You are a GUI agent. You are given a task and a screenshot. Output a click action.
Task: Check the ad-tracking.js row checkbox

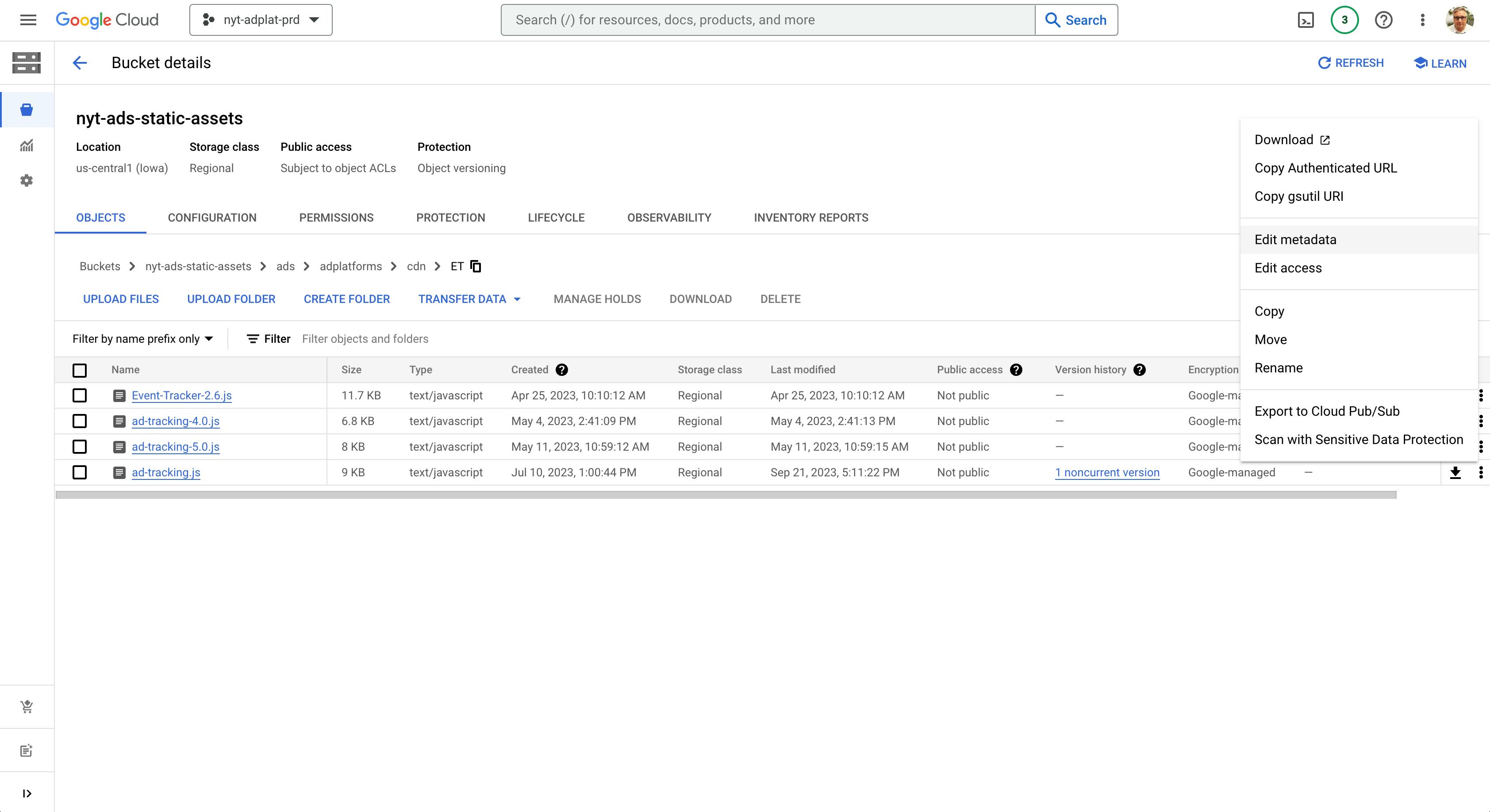pyautogui.click(x=80, y=472)
